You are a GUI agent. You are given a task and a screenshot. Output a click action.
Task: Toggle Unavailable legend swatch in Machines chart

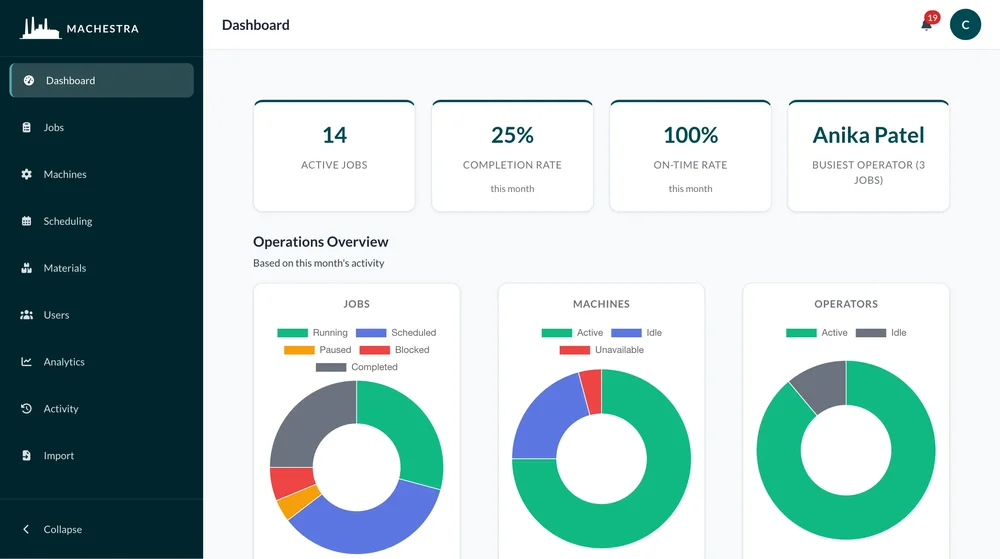pyautogui.click(x=575, y=350)
